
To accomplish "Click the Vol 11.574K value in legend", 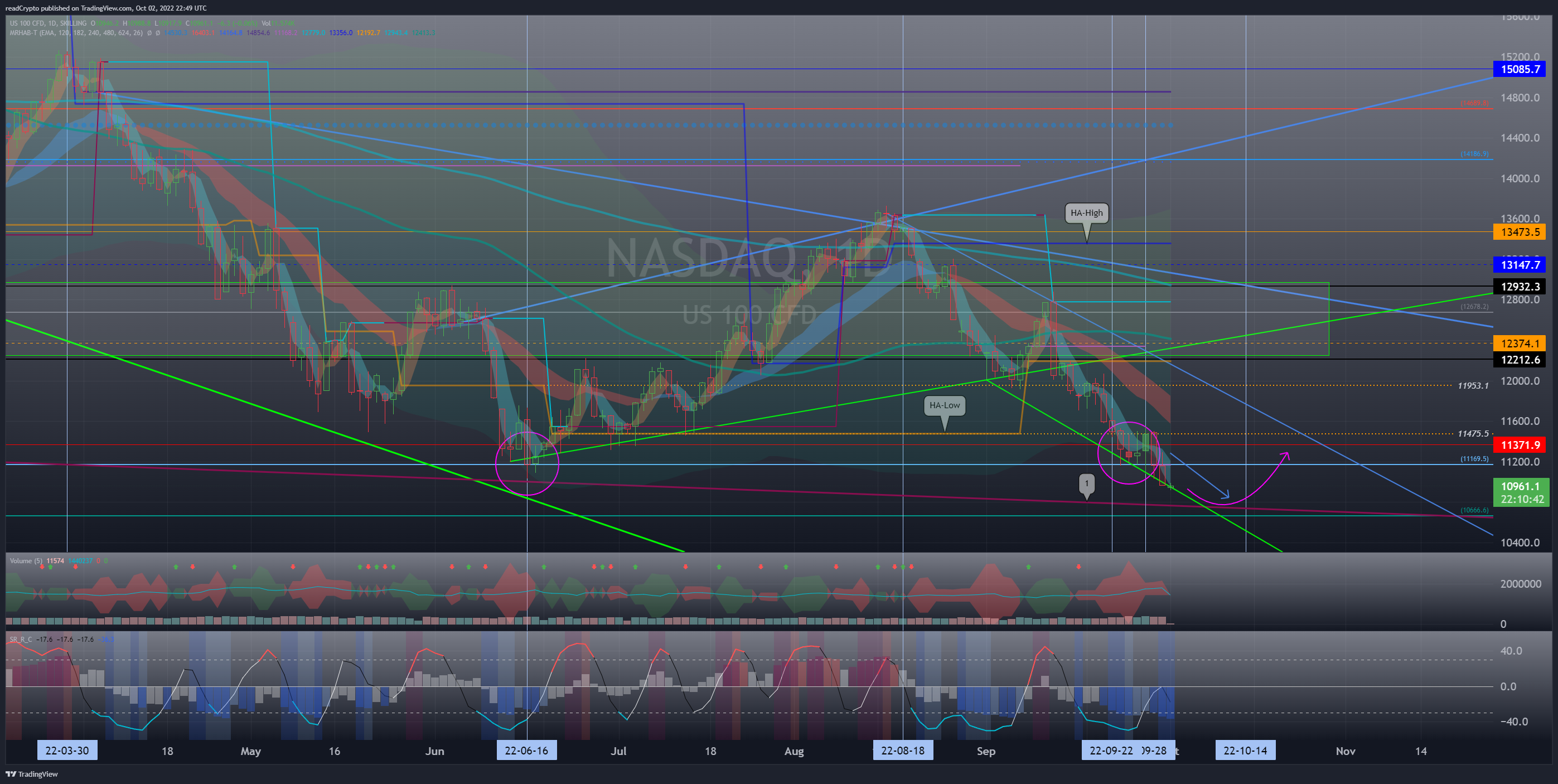I will [x=278, y=23].
